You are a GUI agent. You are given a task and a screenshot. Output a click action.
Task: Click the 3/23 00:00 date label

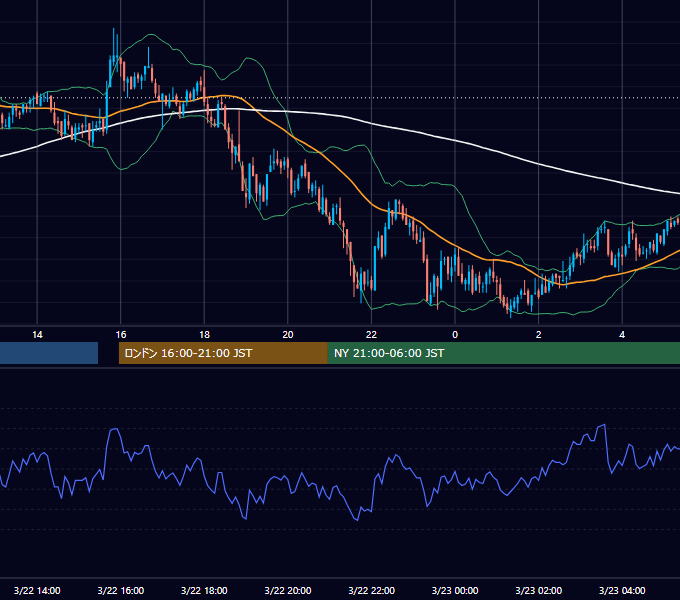pyautogui.click(x=455, y=590)
